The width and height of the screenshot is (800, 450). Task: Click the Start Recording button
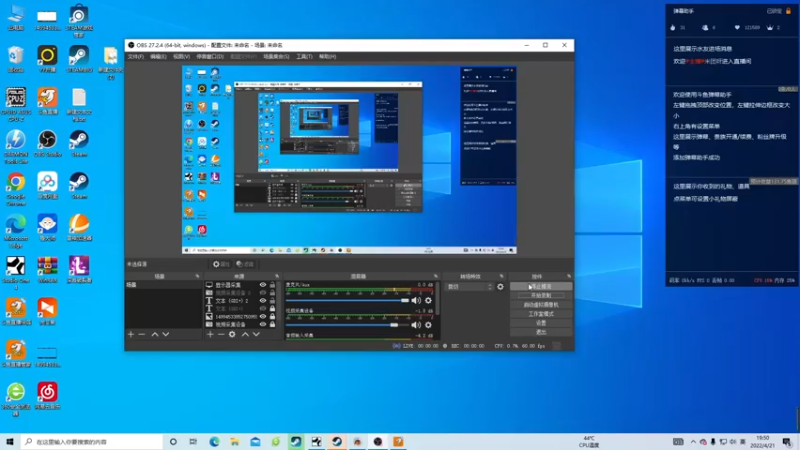(541, 295)
